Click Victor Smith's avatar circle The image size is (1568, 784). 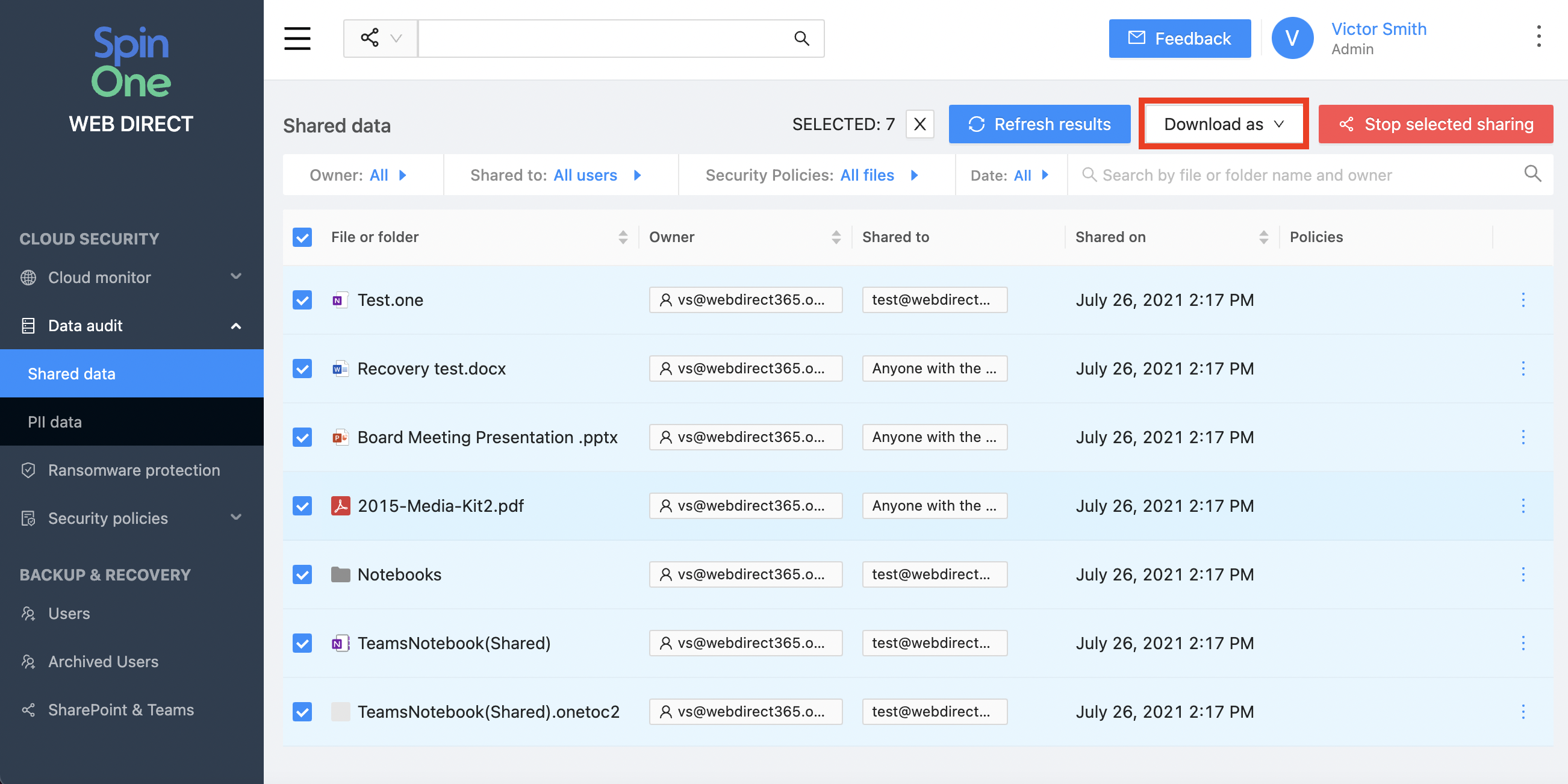[x=1292, y=39]
